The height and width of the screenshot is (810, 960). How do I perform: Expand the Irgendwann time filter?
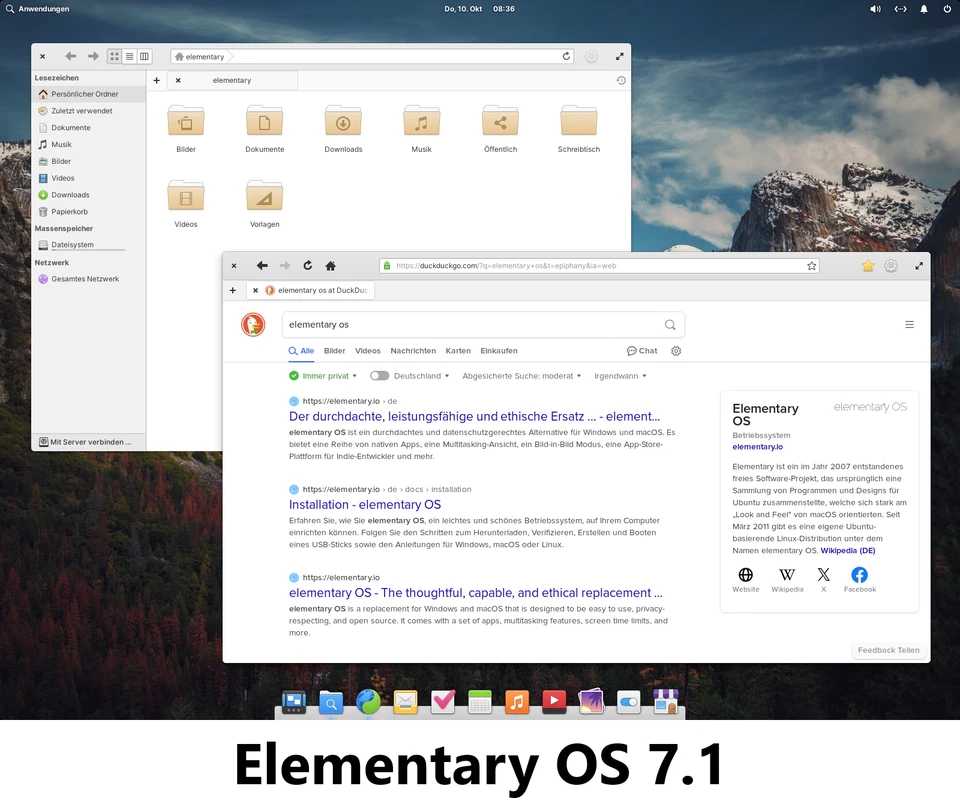[x=620, y=376]
